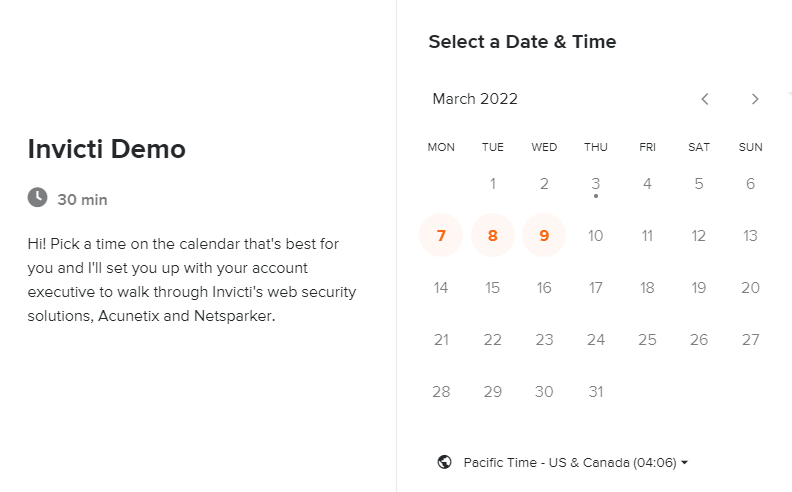Click the Invicti Demo heading
This screenshot has width=792, height=492.
107,149
